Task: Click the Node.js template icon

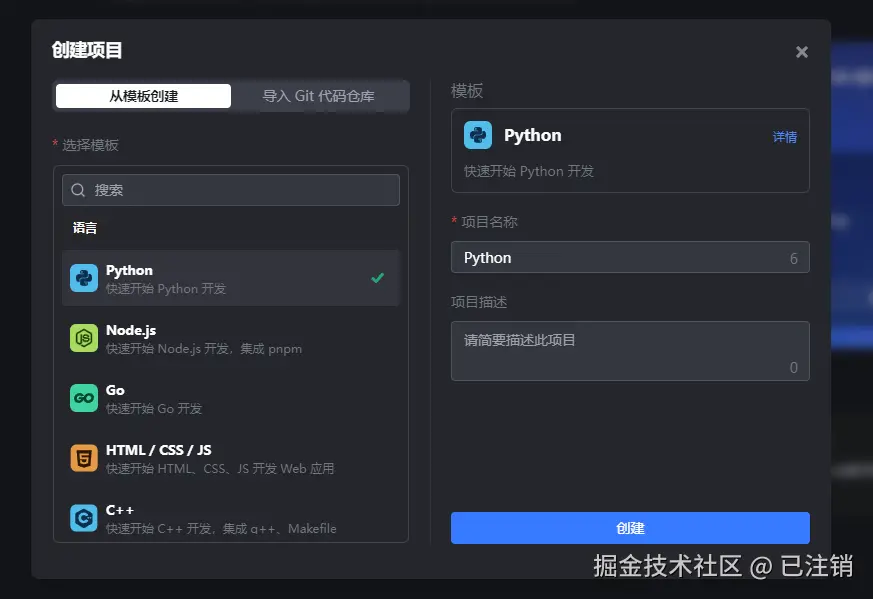Action: [x=84, y=338]
